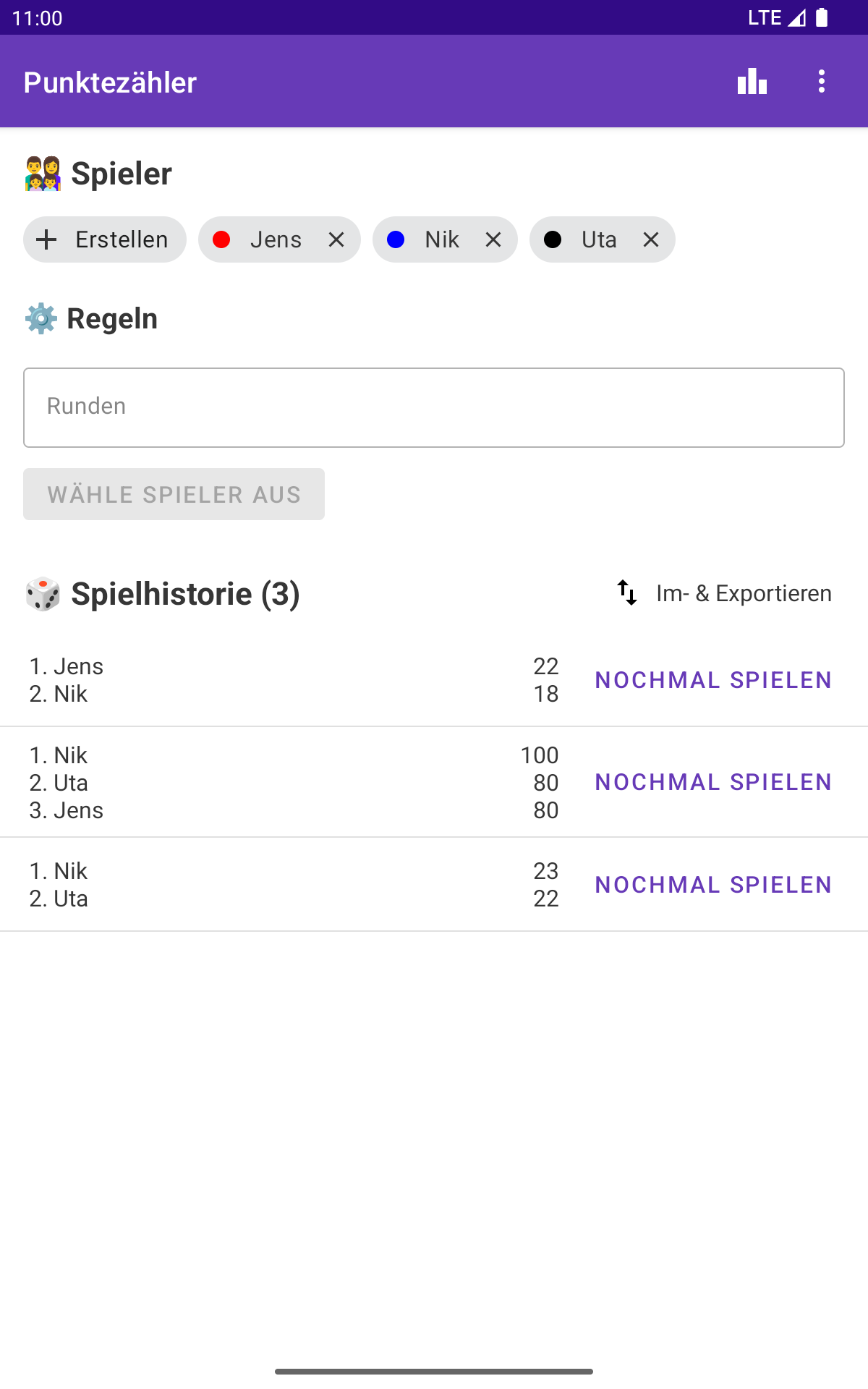Screen dimensions: 868x1389
Task: Click Jens's red color dot
Action: click(221, 239)
